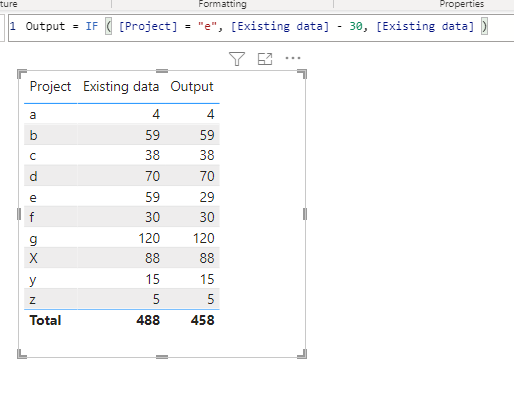Click the Existing data total 488

[148, 320]
